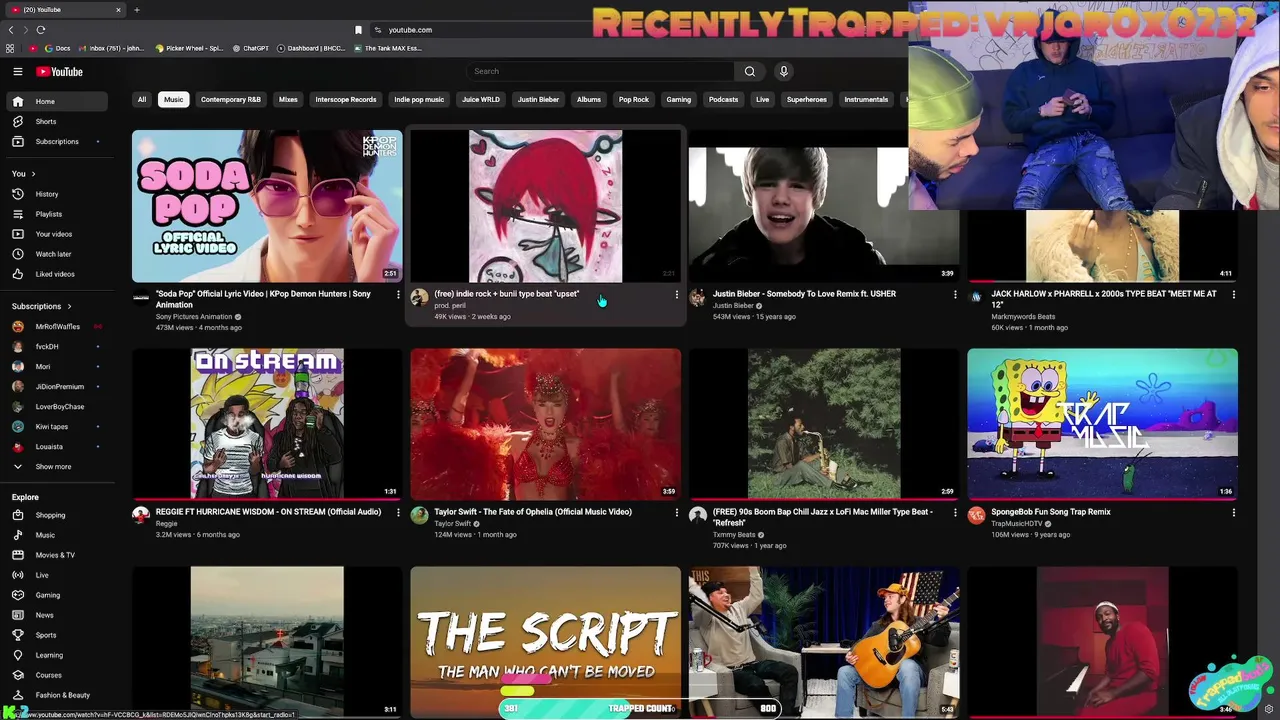Open Kiwi tapes channel subscription

pos(56,426)
